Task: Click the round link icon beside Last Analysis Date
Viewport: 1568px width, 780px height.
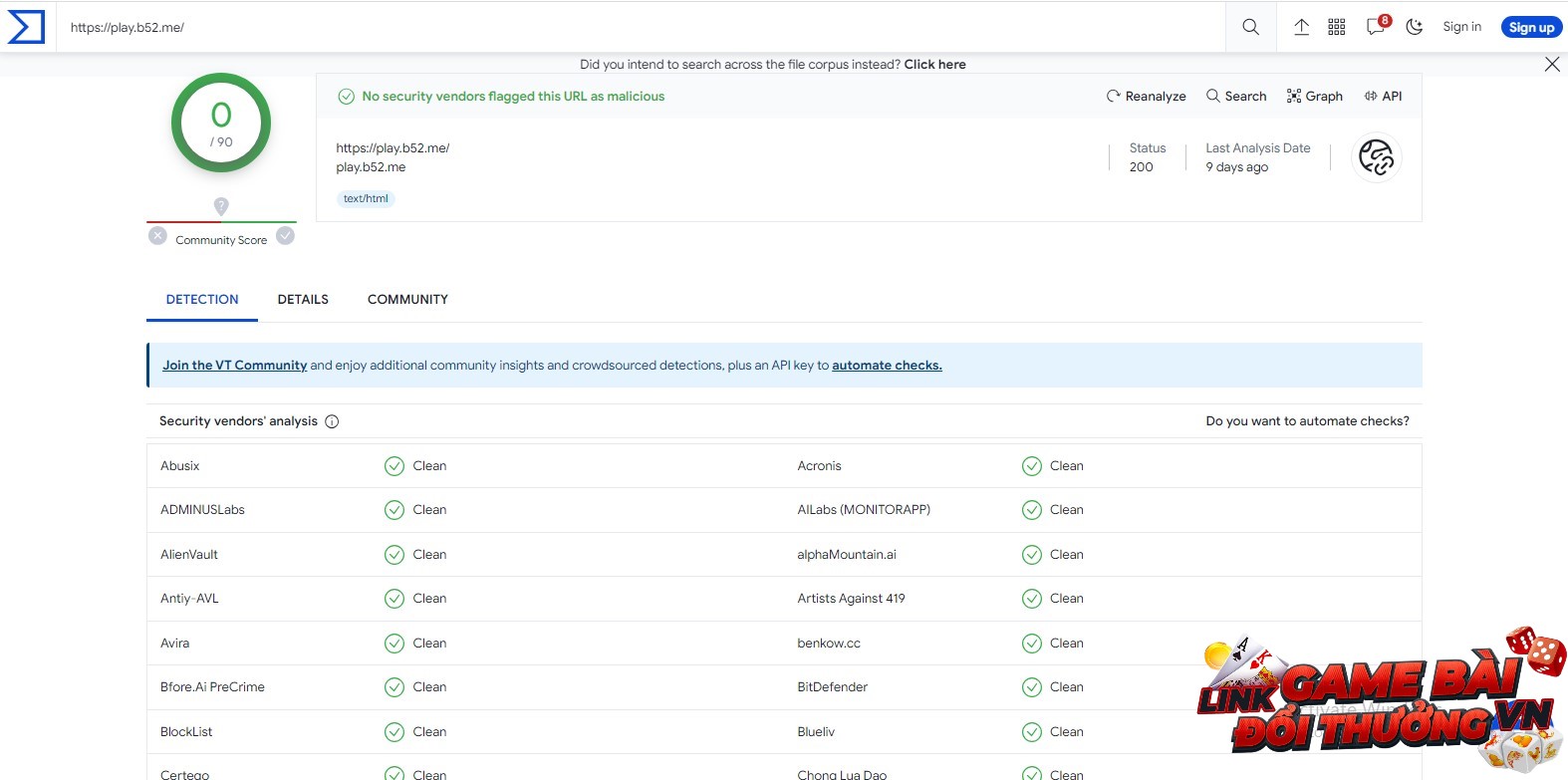Action: click(1377, 157)
